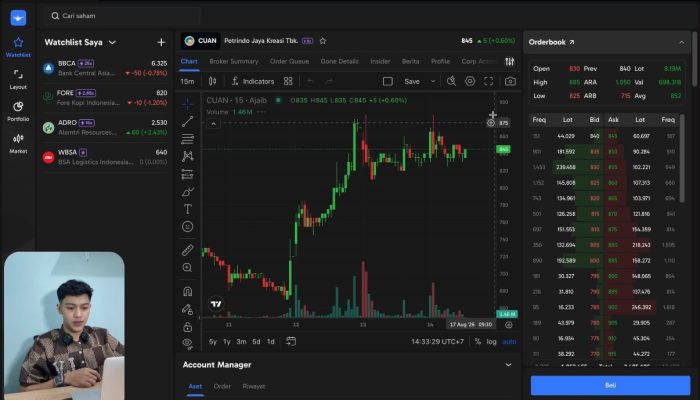Open the emoji icons tool
Image resolution: width=700 pixels, height=400 pixels.
point(188,227)
